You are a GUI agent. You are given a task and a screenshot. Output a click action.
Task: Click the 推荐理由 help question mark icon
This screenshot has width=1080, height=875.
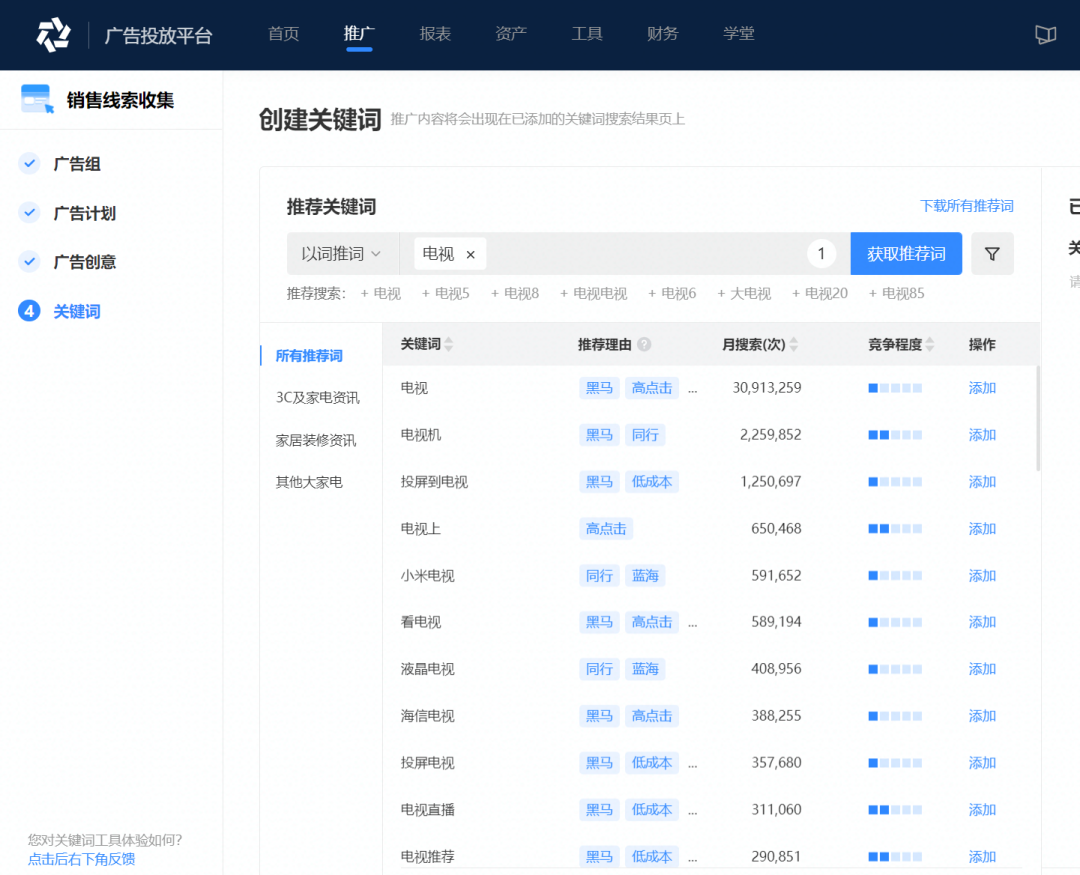point(644,344)
